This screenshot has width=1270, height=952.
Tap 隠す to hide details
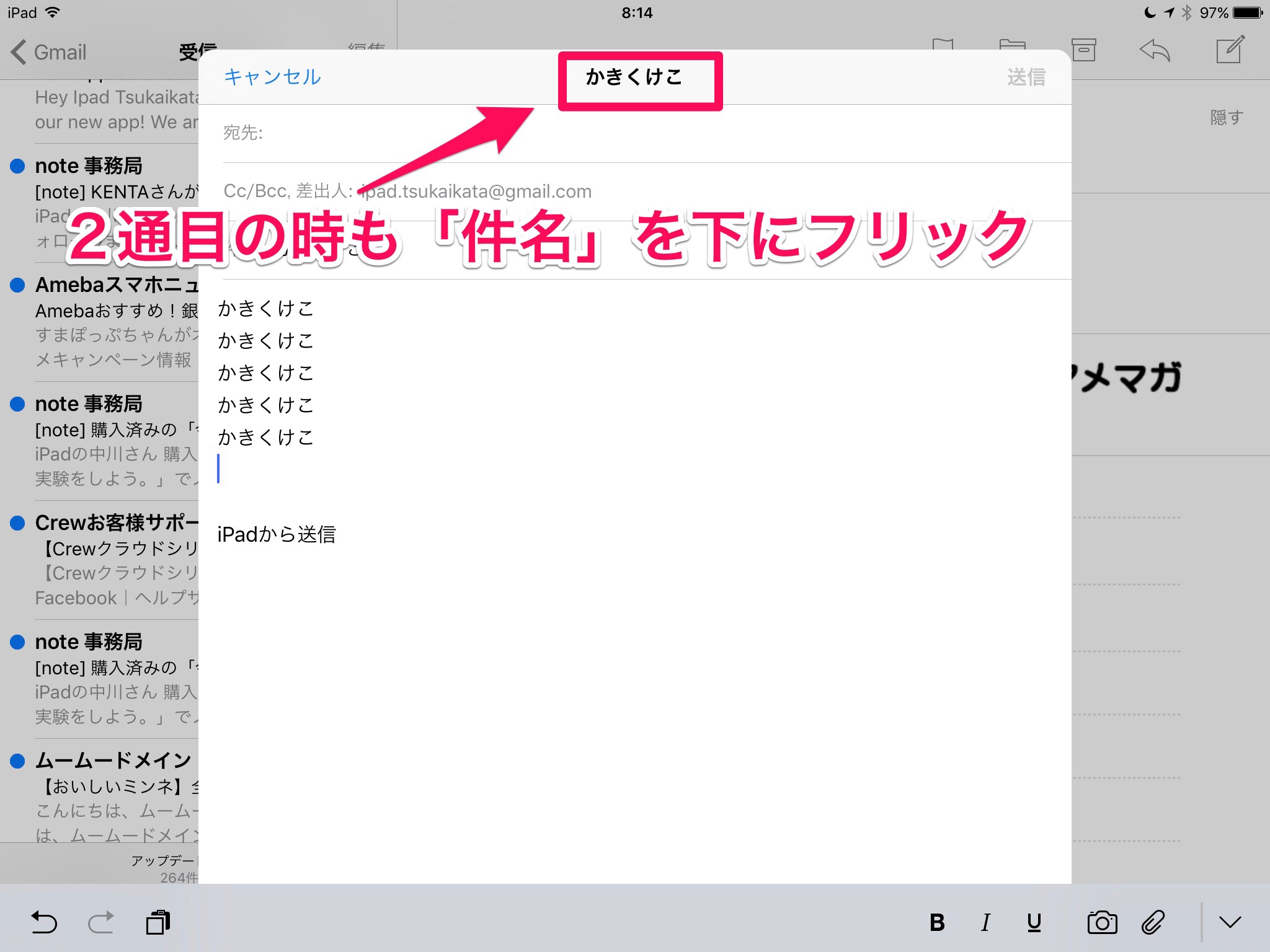point(1227,117)
